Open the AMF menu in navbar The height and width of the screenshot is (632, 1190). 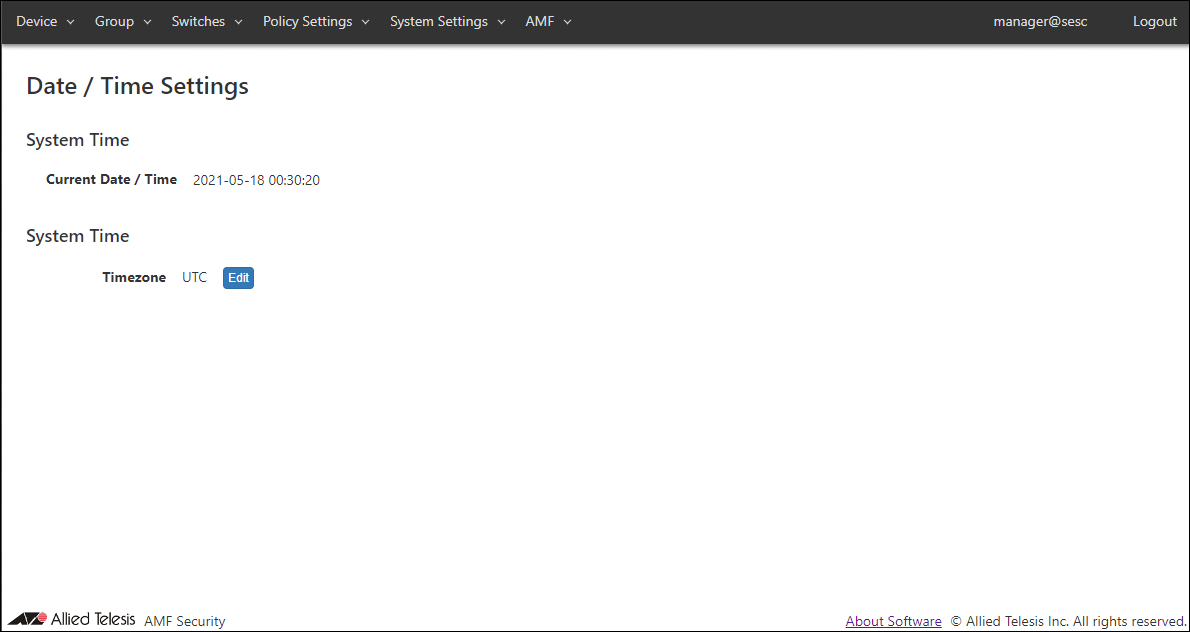point(539,22)
